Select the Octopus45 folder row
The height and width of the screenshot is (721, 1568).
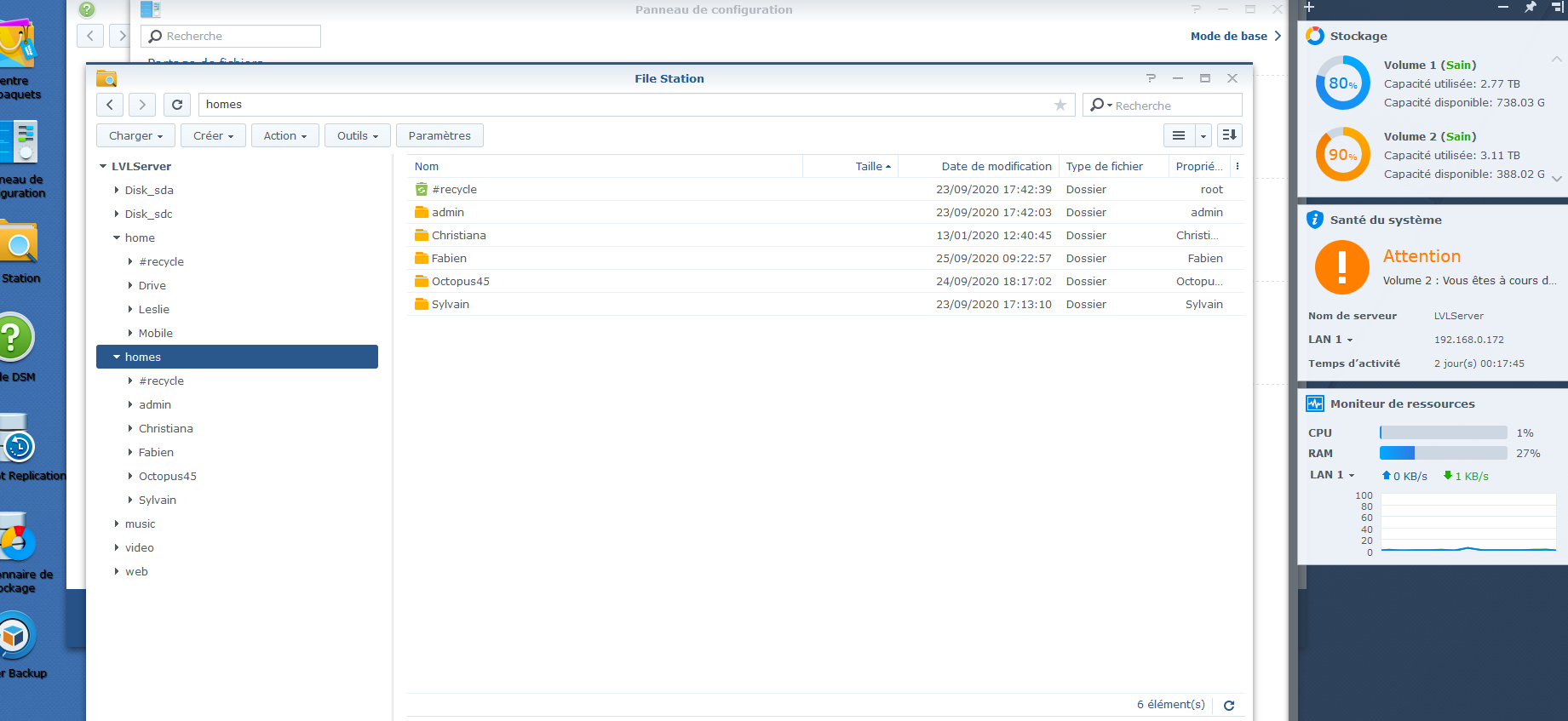(825, 281)
